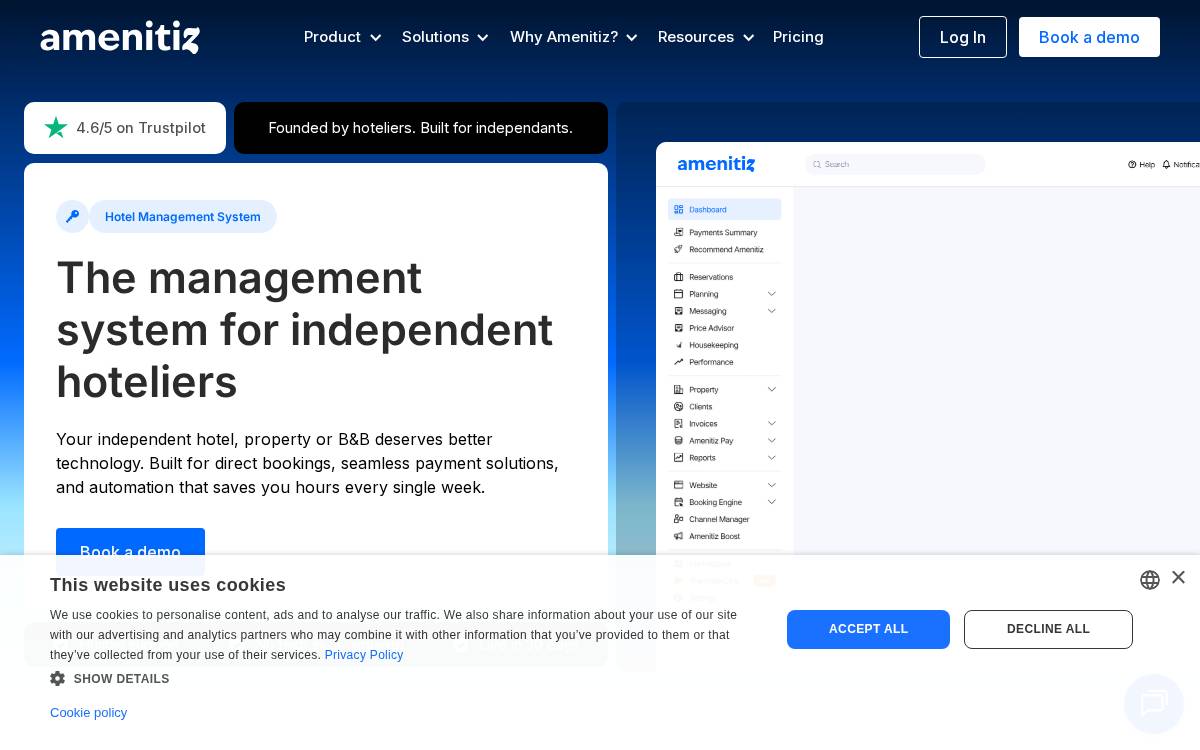Click in the dashboard preview Search field
Image resolution: width=1200 pixels, height=750 pixels.
pyautogui.click(x=895, y=164)
